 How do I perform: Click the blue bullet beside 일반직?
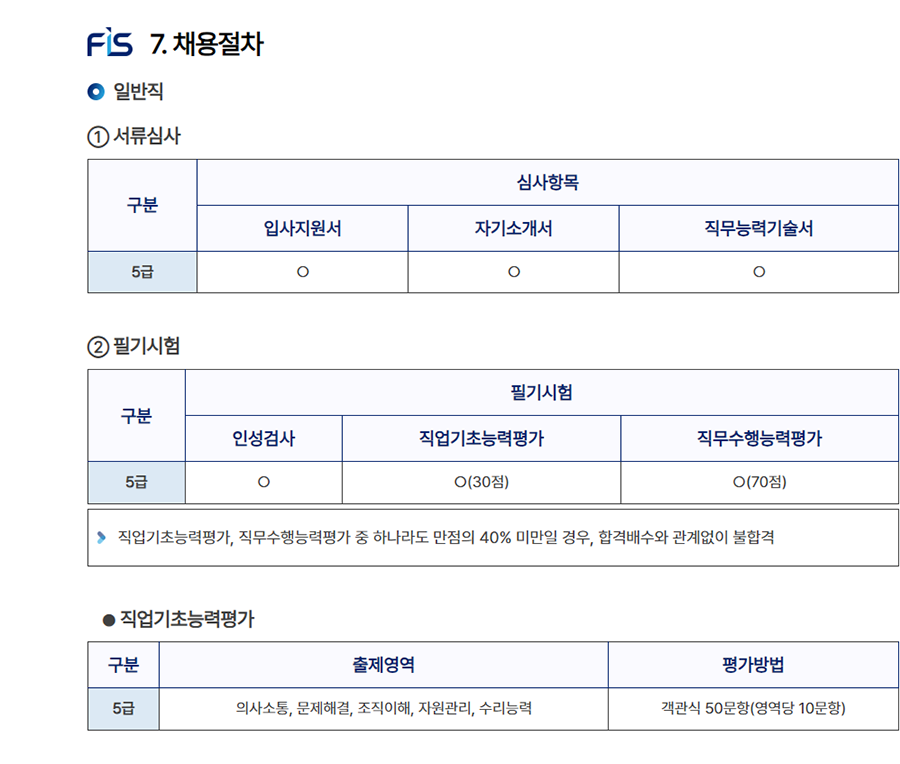(x=96, y=92)
